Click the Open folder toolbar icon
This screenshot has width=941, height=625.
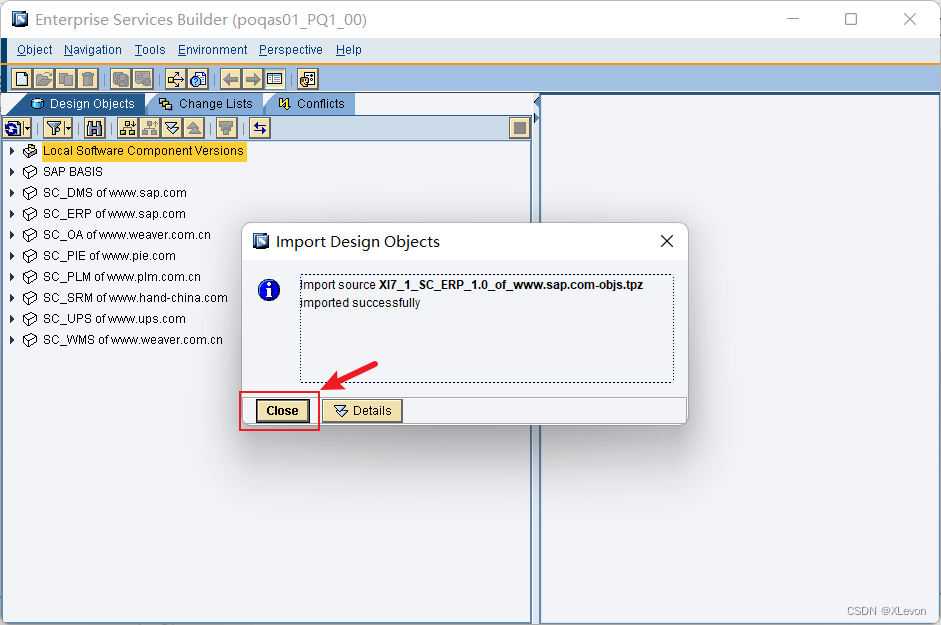pos(44,79)
